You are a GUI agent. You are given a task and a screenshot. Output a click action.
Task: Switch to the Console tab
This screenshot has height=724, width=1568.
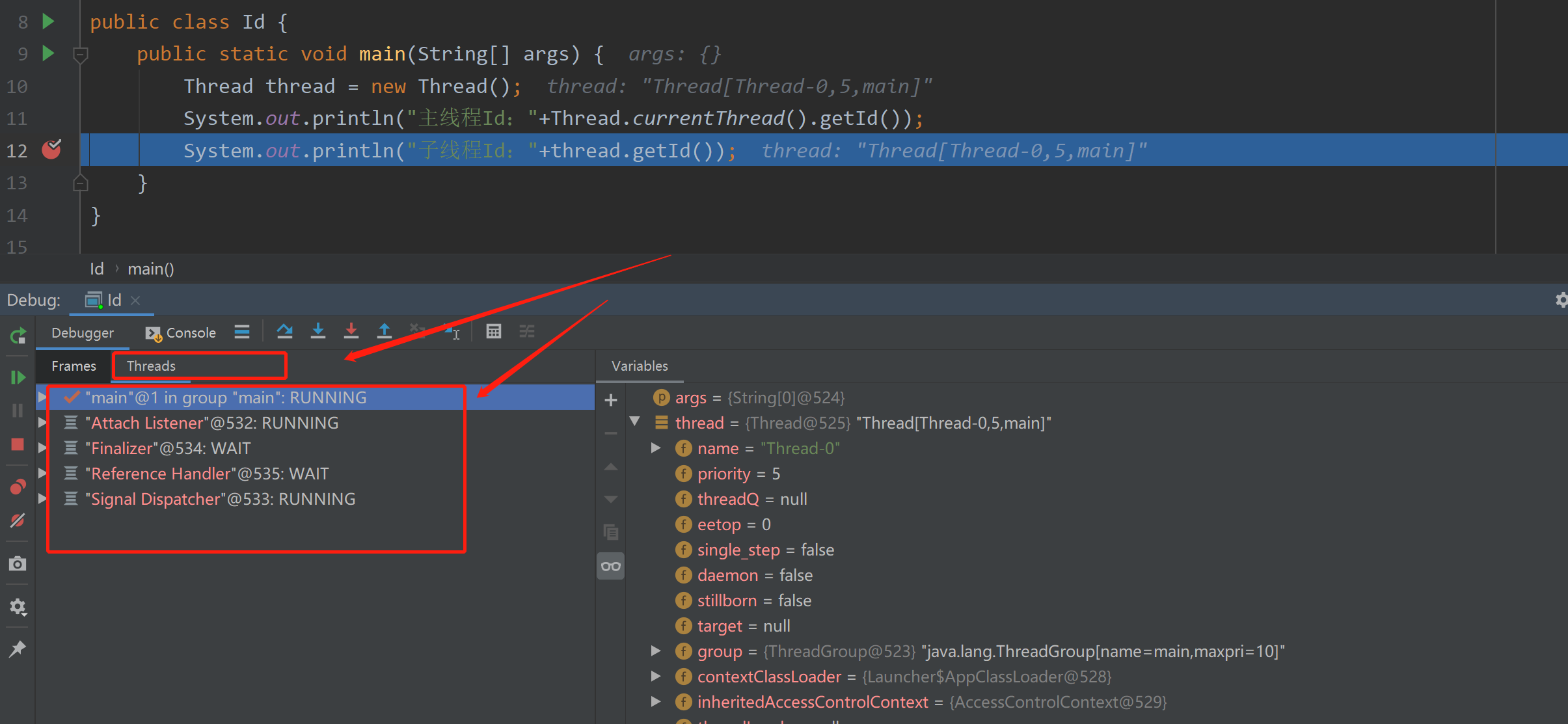(x=180, y=333)
